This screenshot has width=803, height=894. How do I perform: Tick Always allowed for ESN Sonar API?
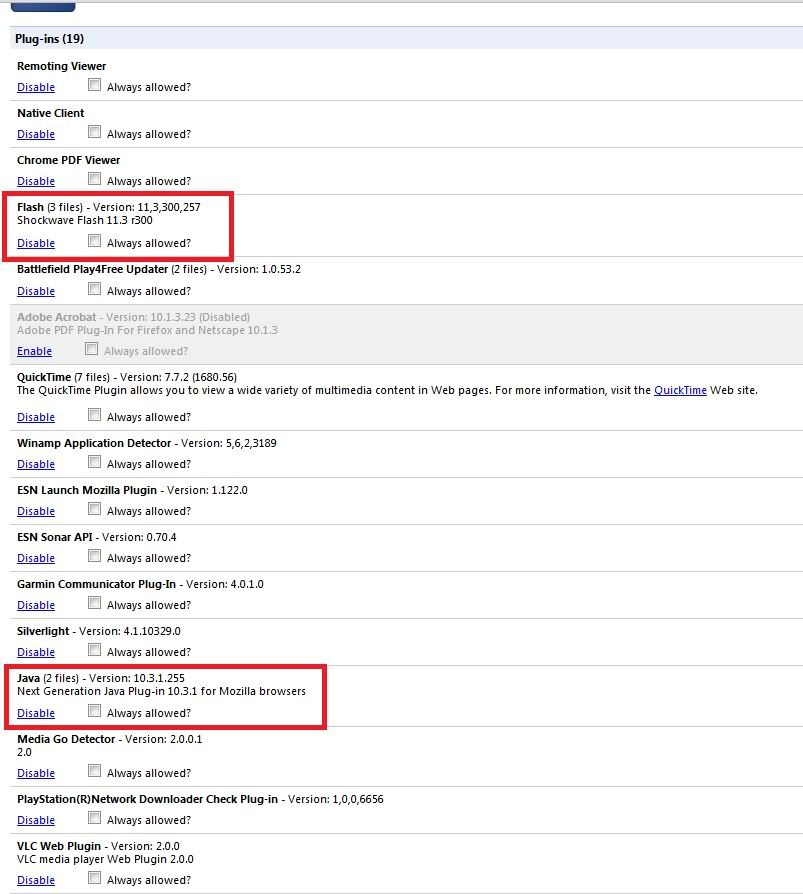[x=95, y=556]
